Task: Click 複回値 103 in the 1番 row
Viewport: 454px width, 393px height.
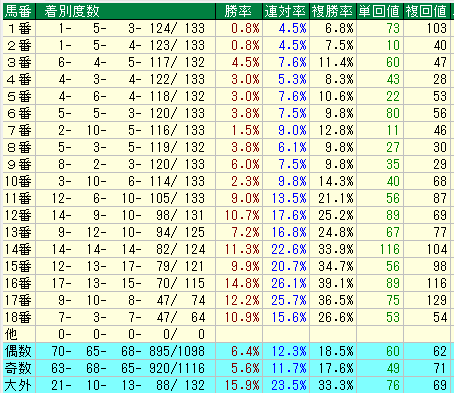Action: pos(437,29)
